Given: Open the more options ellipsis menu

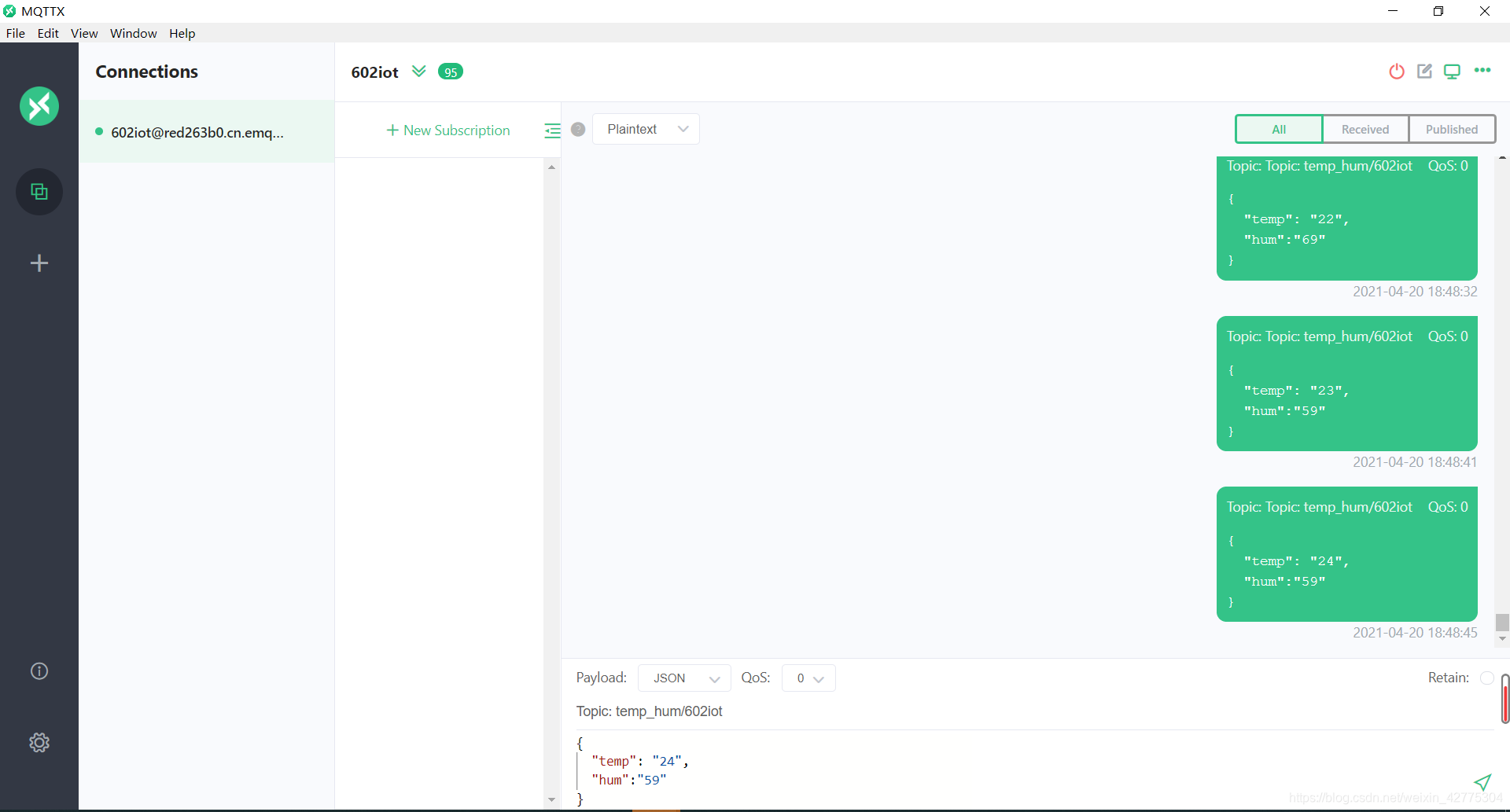Looking at the screenshot, I should [x=1482, y=71].
